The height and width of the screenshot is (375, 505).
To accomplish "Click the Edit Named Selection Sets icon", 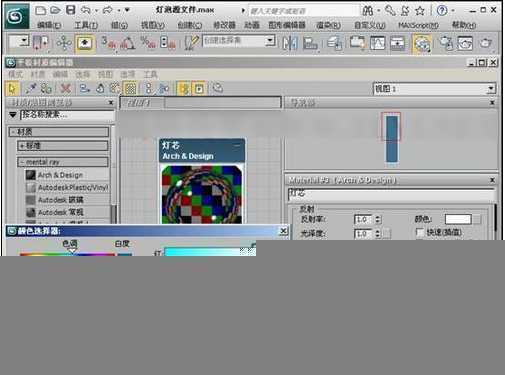I will [x=191, y=43].
